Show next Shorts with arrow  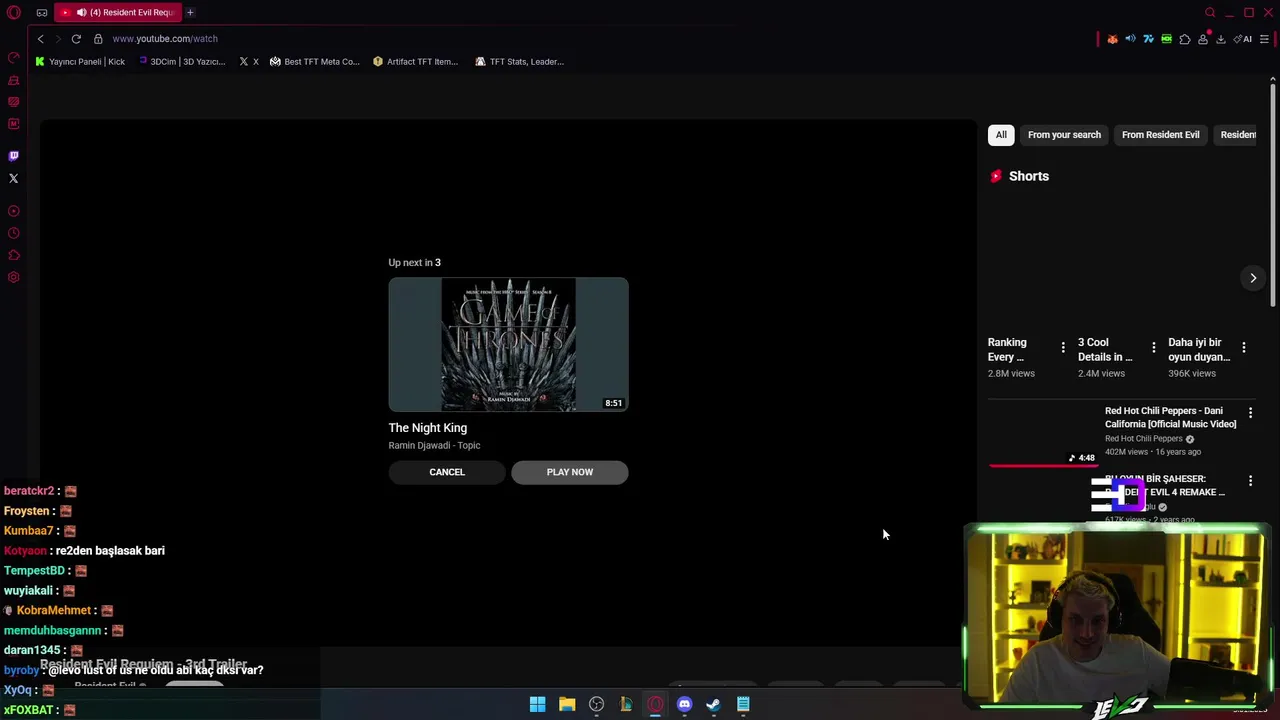point(1253,278)
